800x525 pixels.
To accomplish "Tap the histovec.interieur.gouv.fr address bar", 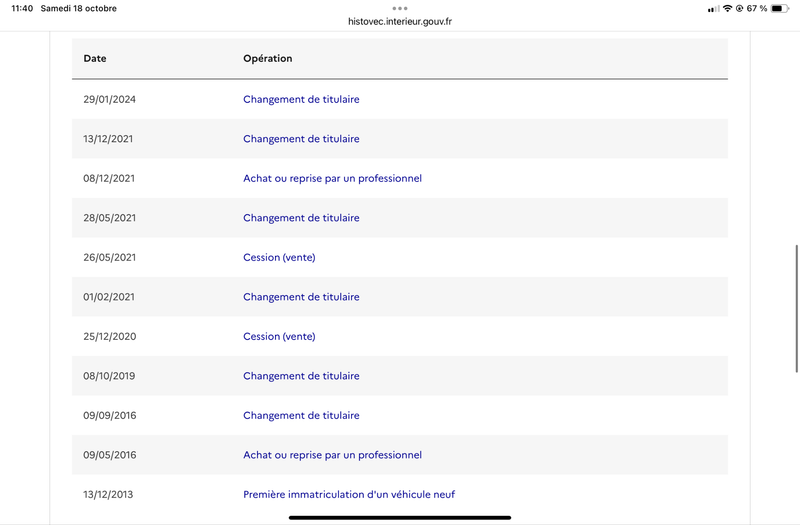I will pyautogui.click(x=400, y=21).
